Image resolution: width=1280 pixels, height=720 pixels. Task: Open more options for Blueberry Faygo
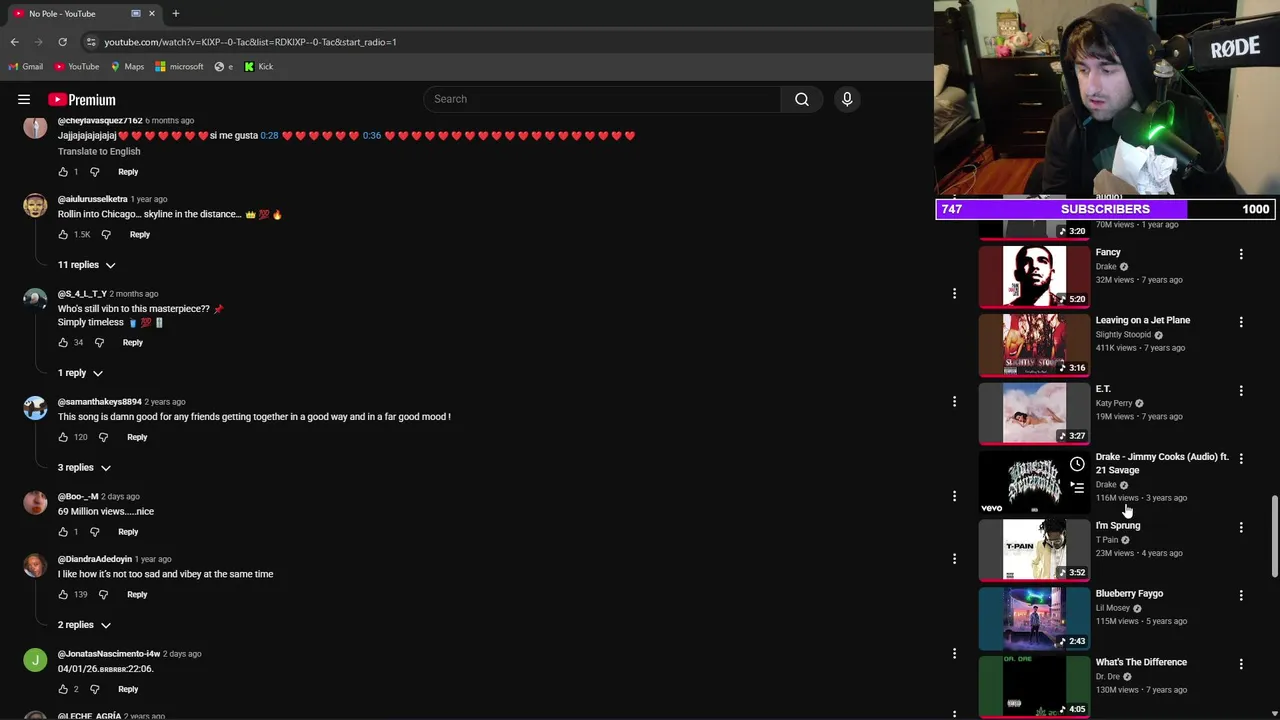(x=1241, y=595)
